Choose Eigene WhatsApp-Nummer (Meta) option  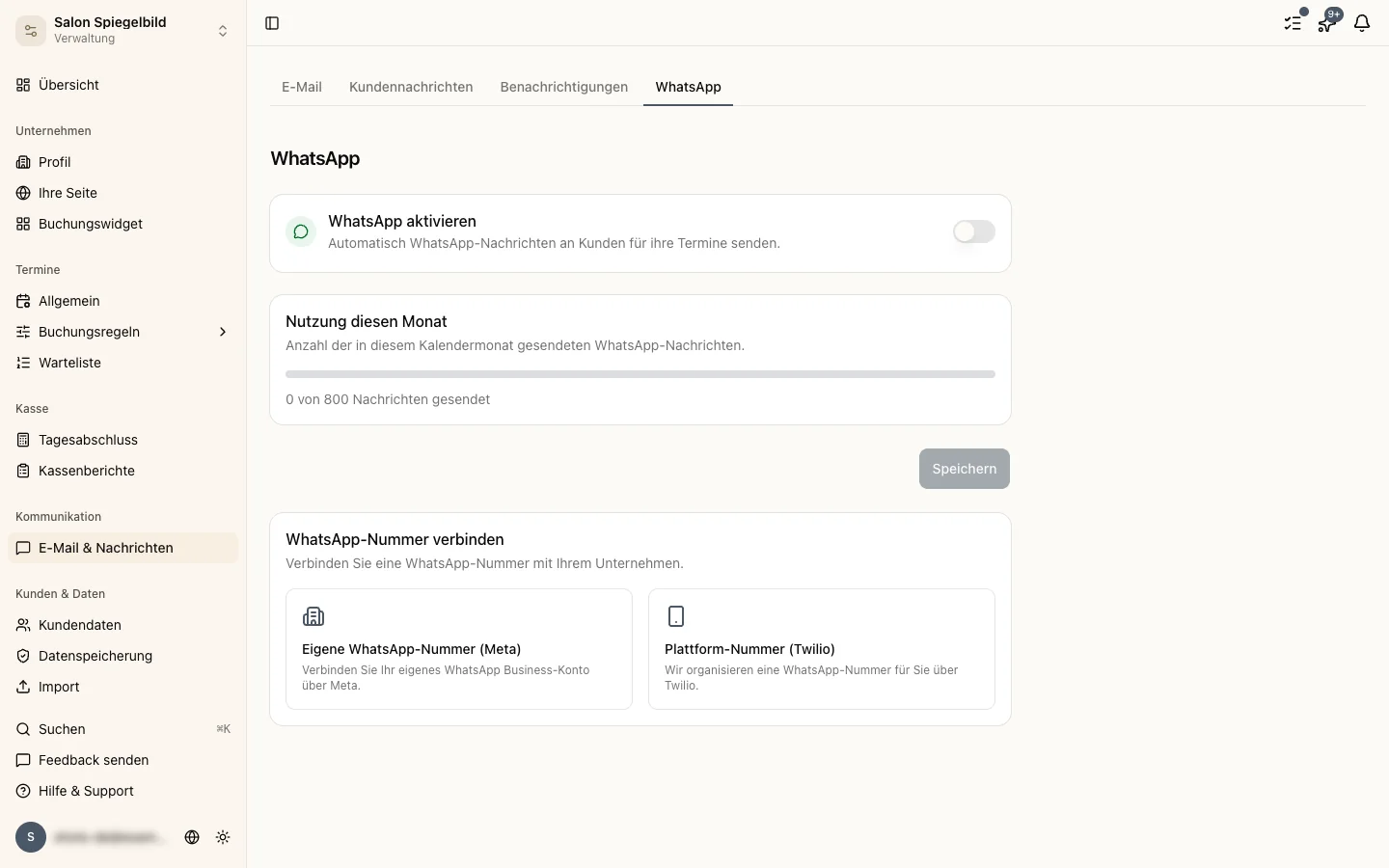[x=459, y=649]
